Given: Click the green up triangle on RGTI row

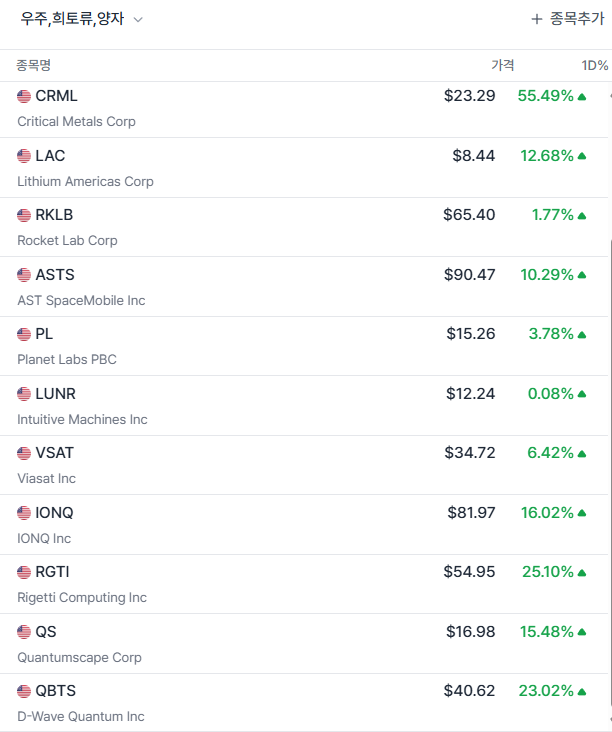Looking at the screenshot, I should (582, 573).
